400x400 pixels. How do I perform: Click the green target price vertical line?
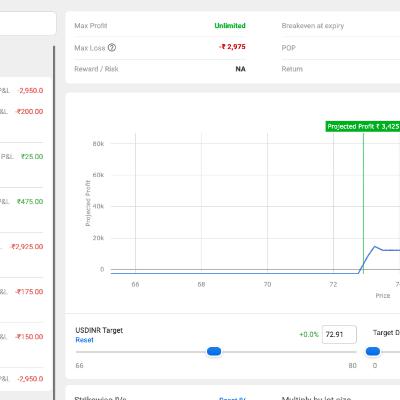tap(363, 203)
